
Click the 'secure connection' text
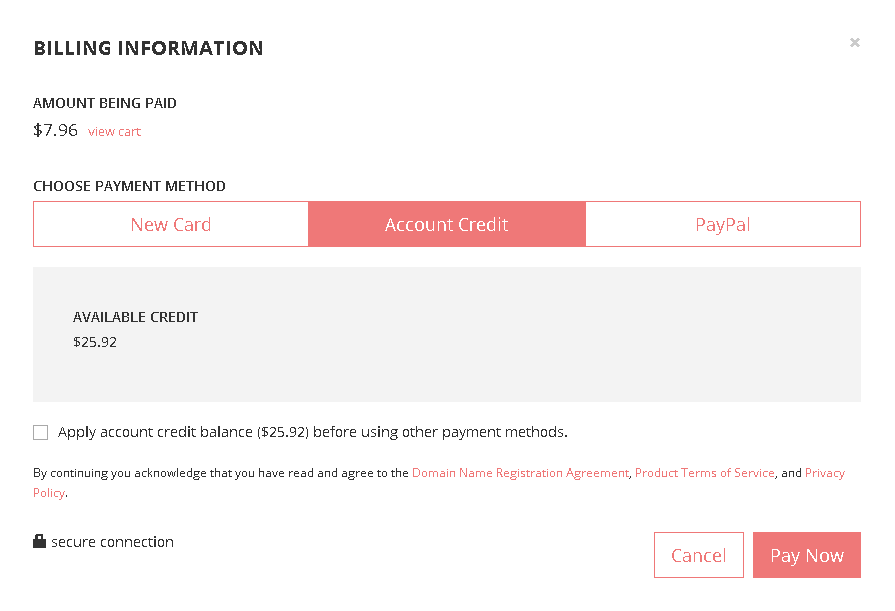[112, 542]
